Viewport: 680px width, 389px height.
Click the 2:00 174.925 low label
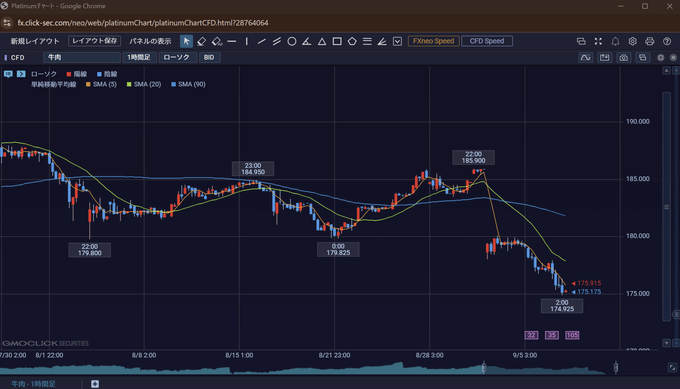[x=562, y=306]
